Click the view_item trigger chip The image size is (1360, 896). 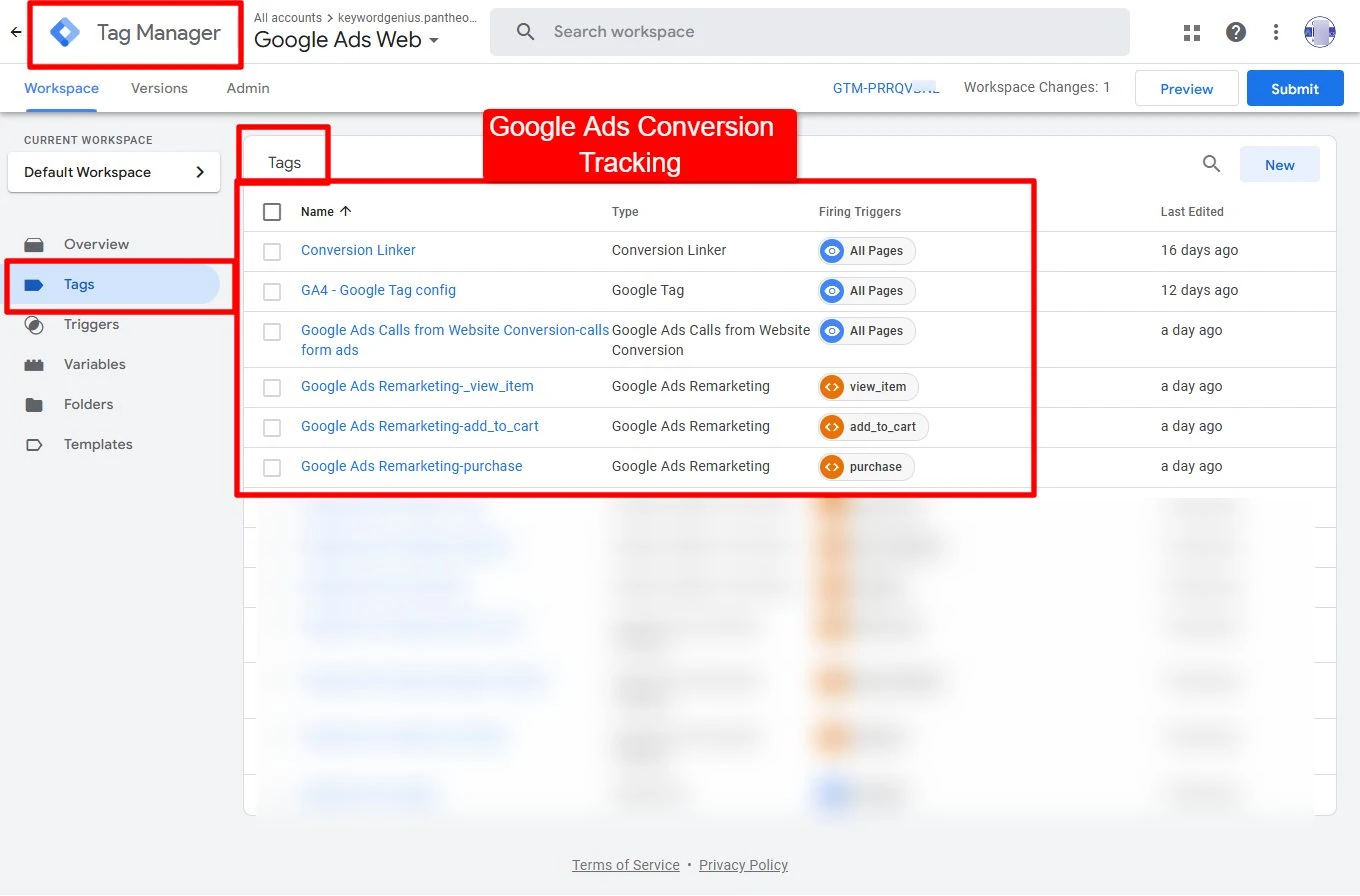point(868,387)
